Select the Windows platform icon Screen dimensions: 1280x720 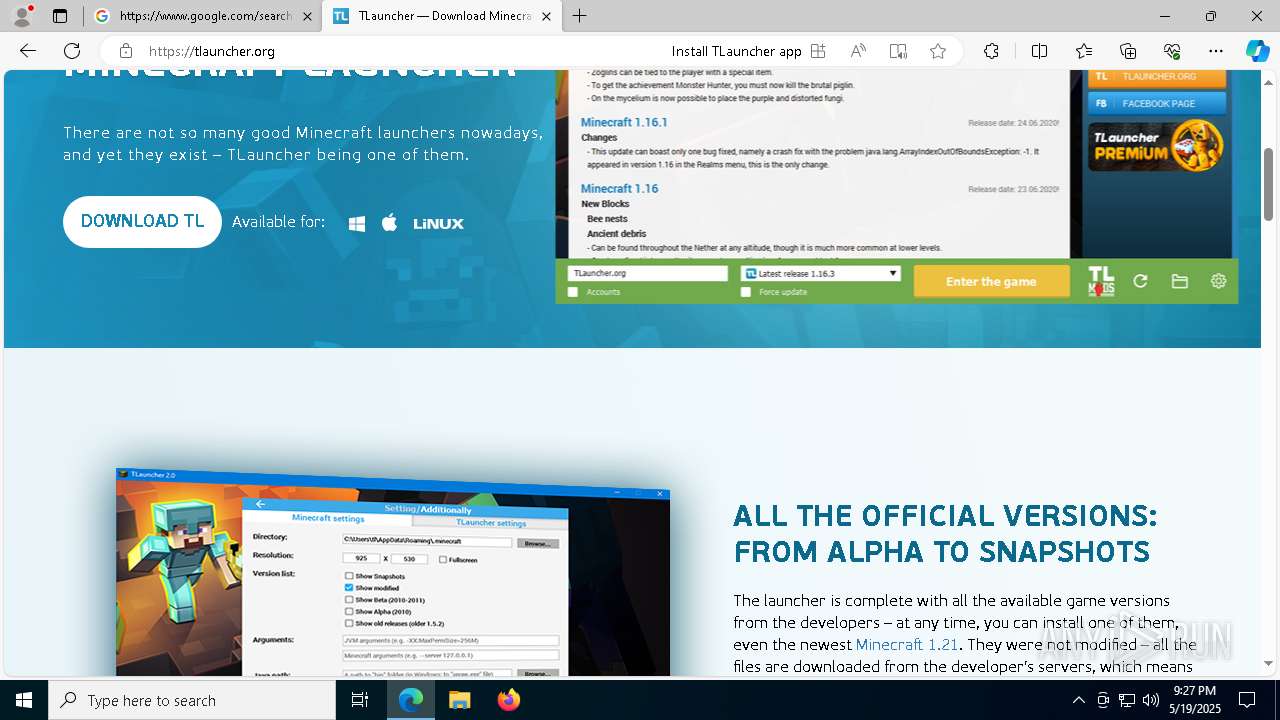tap(357, 223)
